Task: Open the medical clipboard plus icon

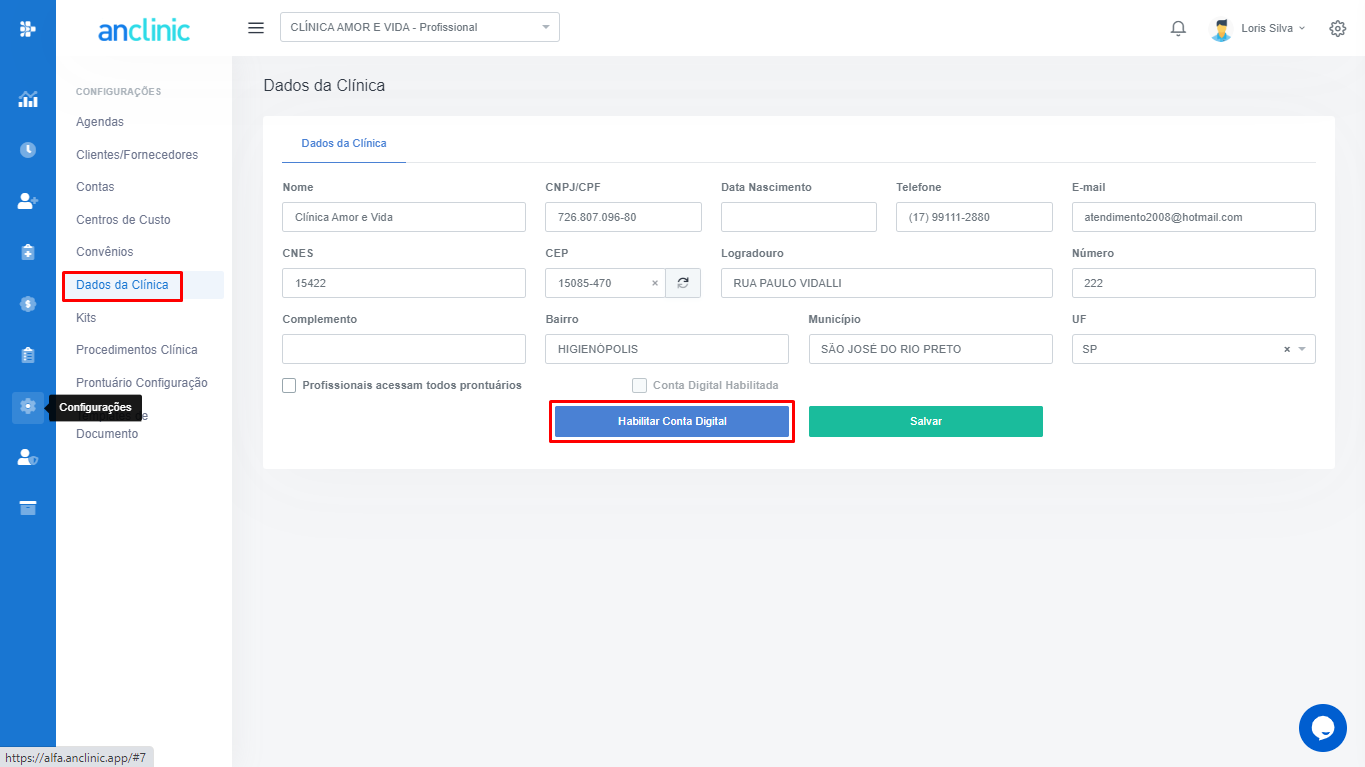Action: point(28,252)
